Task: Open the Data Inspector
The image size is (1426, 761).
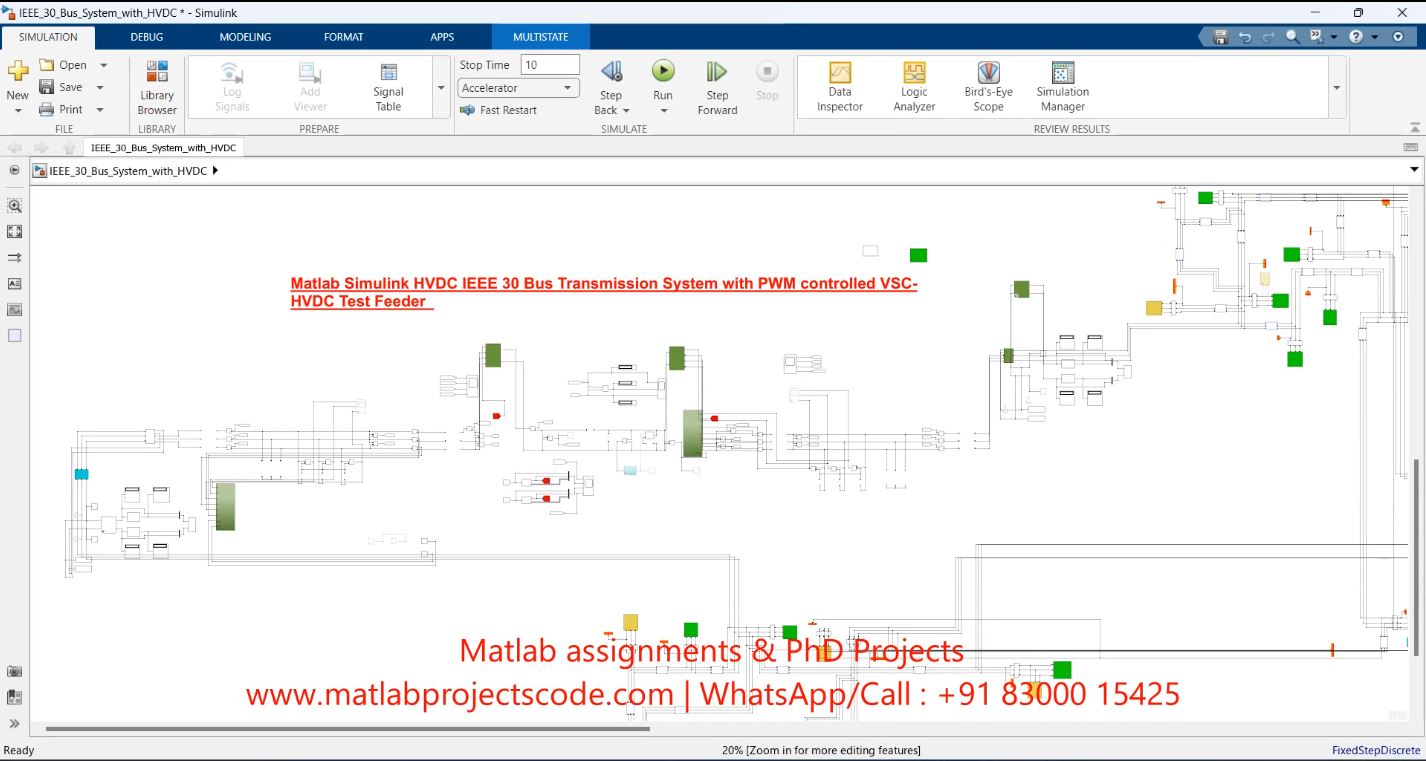Action: pos(840,88)
